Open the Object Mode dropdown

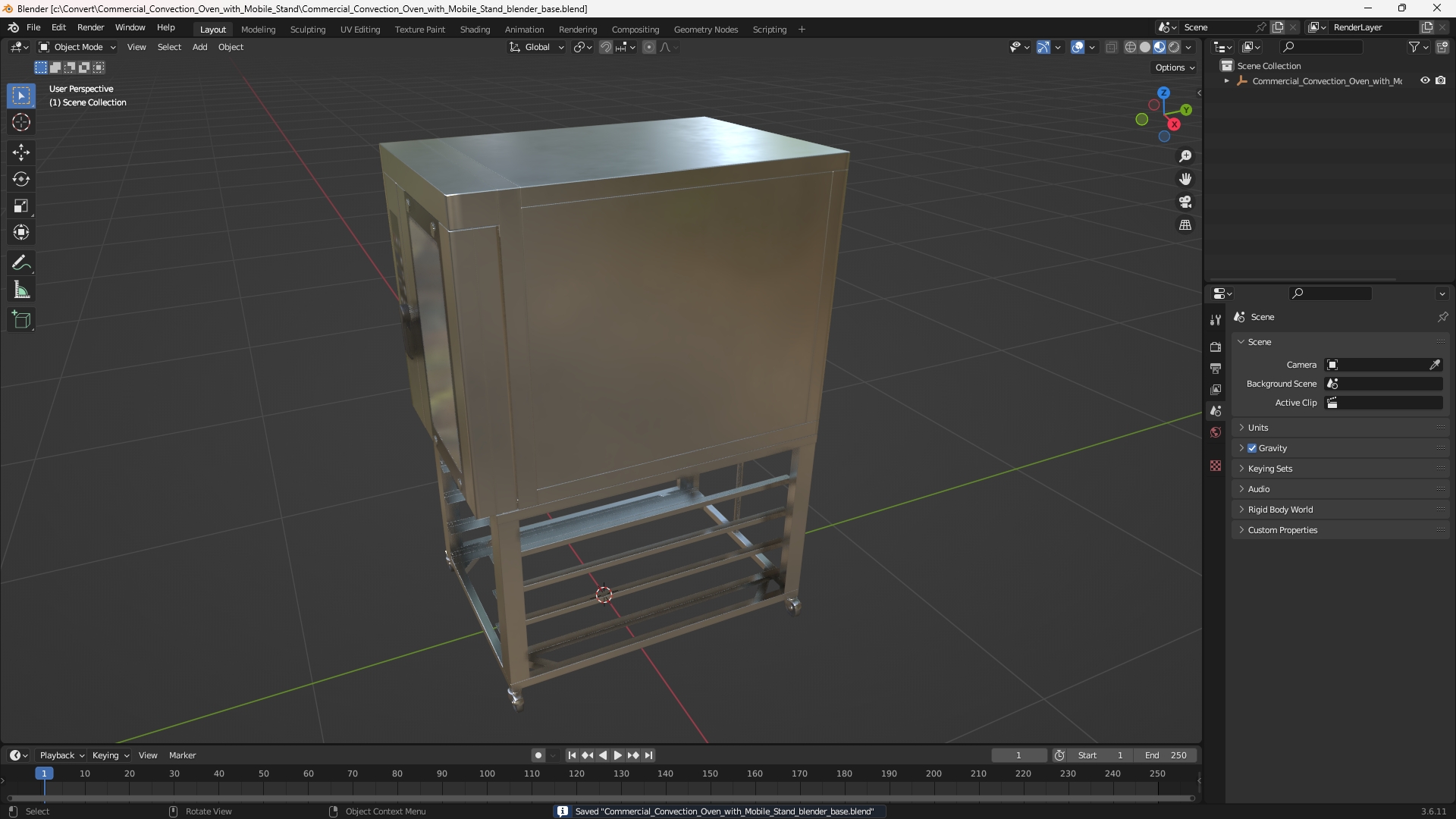coord(77,47)
